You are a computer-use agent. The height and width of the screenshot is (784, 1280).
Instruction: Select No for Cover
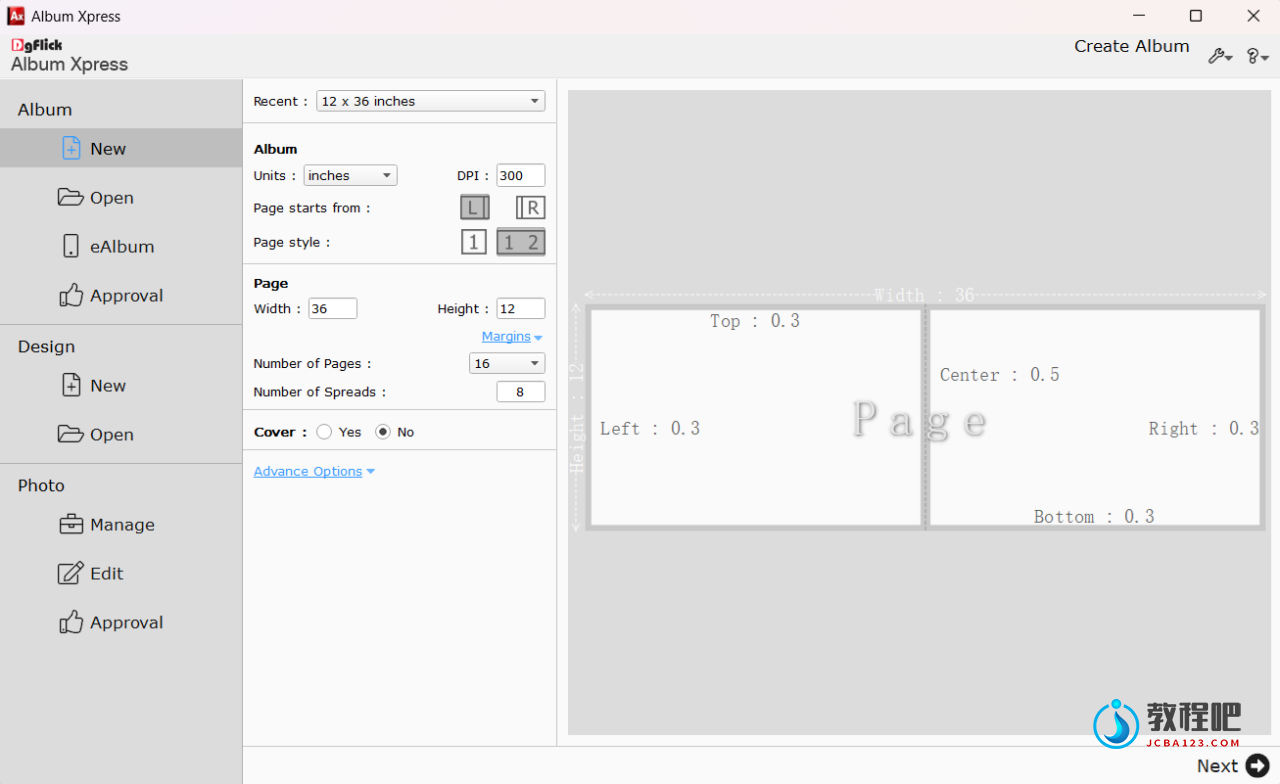pyautogui.click(x=383, y=432)
